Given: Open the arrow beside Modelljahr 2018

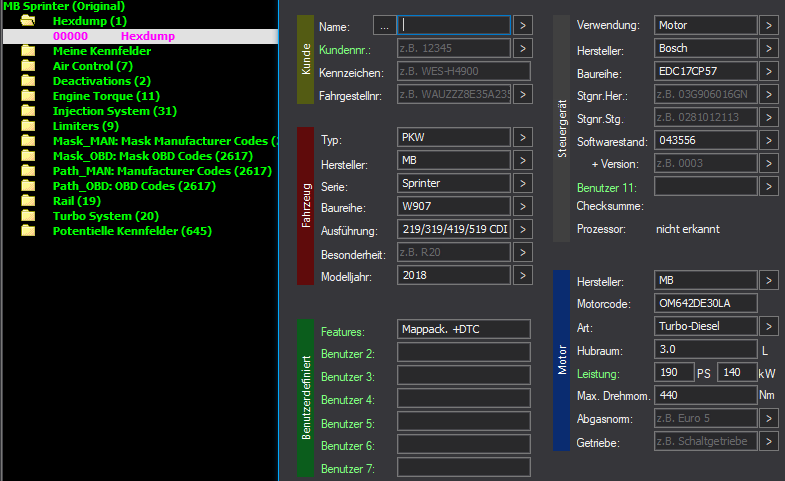Looking at the screenshot, I should (x=523, y=276).
